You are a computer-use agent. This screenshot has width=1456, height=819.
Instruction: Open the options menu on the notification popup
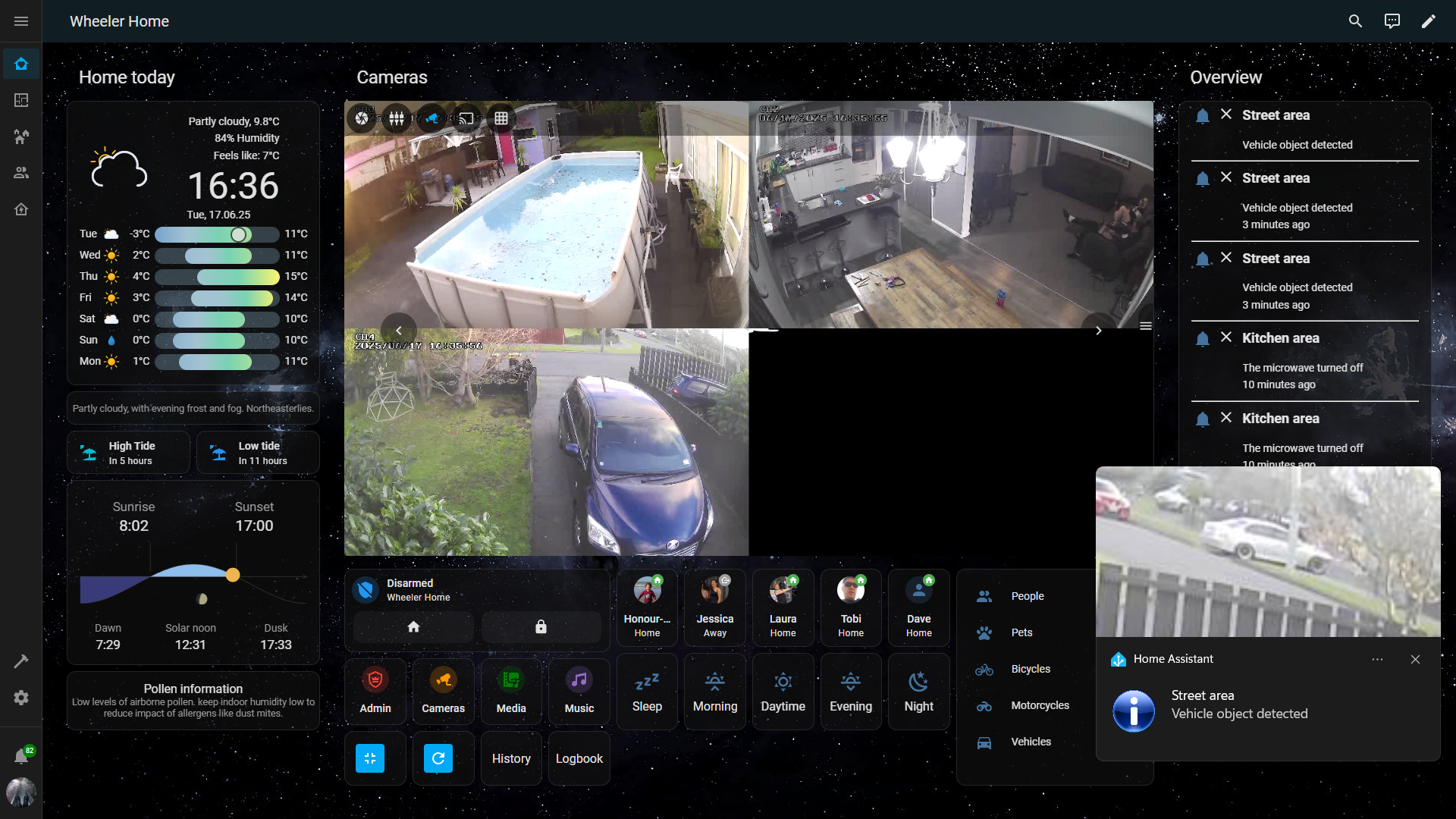pos(1378,659)
